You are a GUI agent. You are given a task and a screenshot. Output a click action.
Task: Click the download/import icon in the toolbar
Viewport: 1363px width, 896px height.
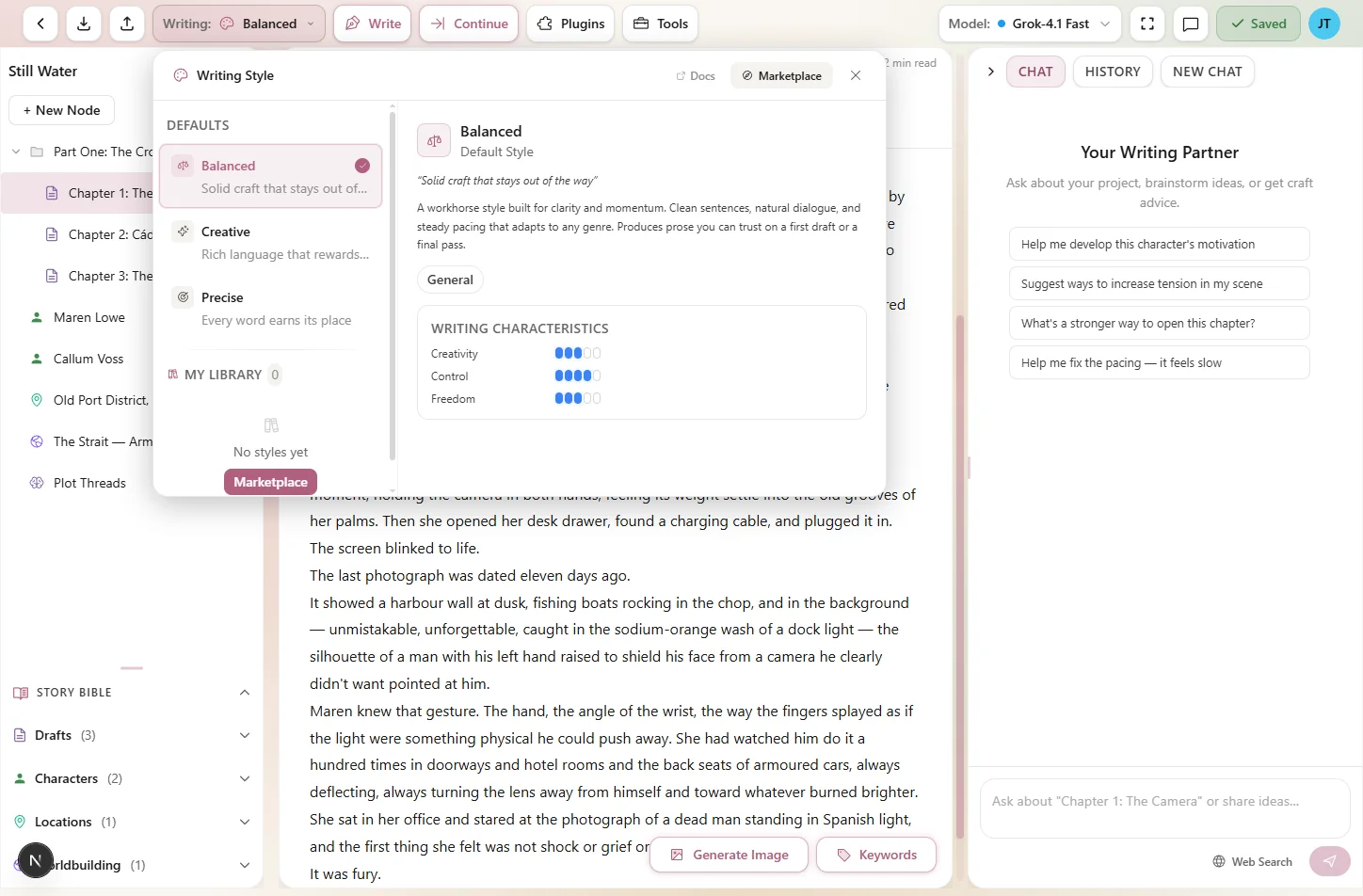(x=83, y=24)
